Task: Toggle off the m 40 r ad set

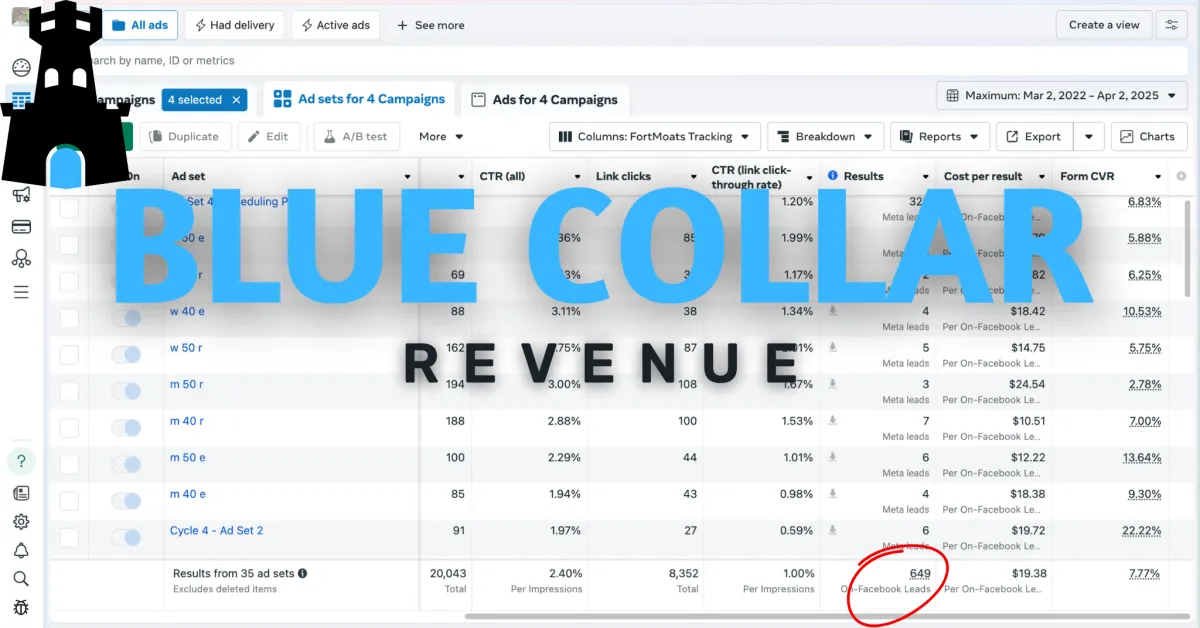Action: [126, 428]
